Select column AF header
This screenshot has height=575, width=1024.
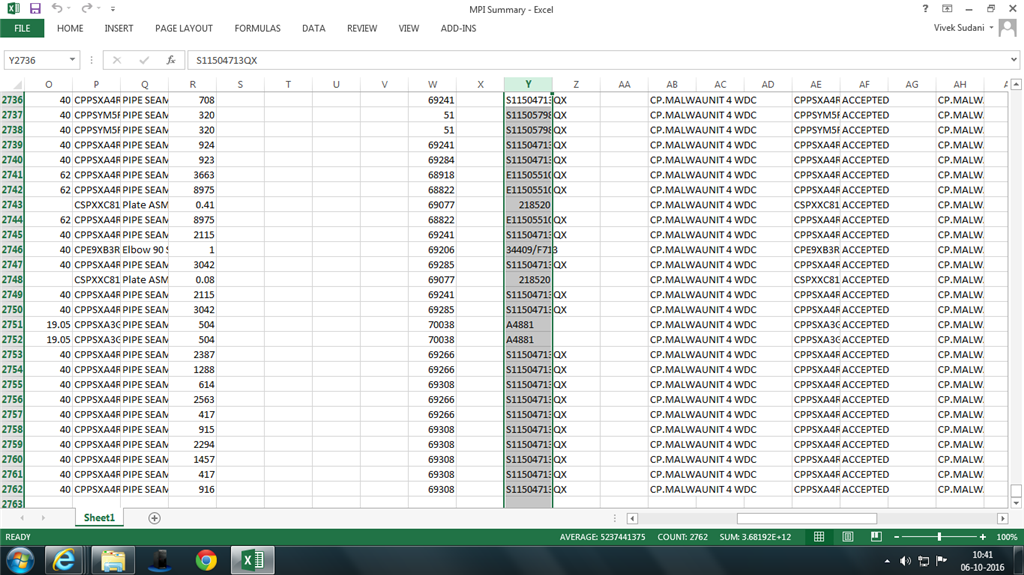[x=864, y=84]
